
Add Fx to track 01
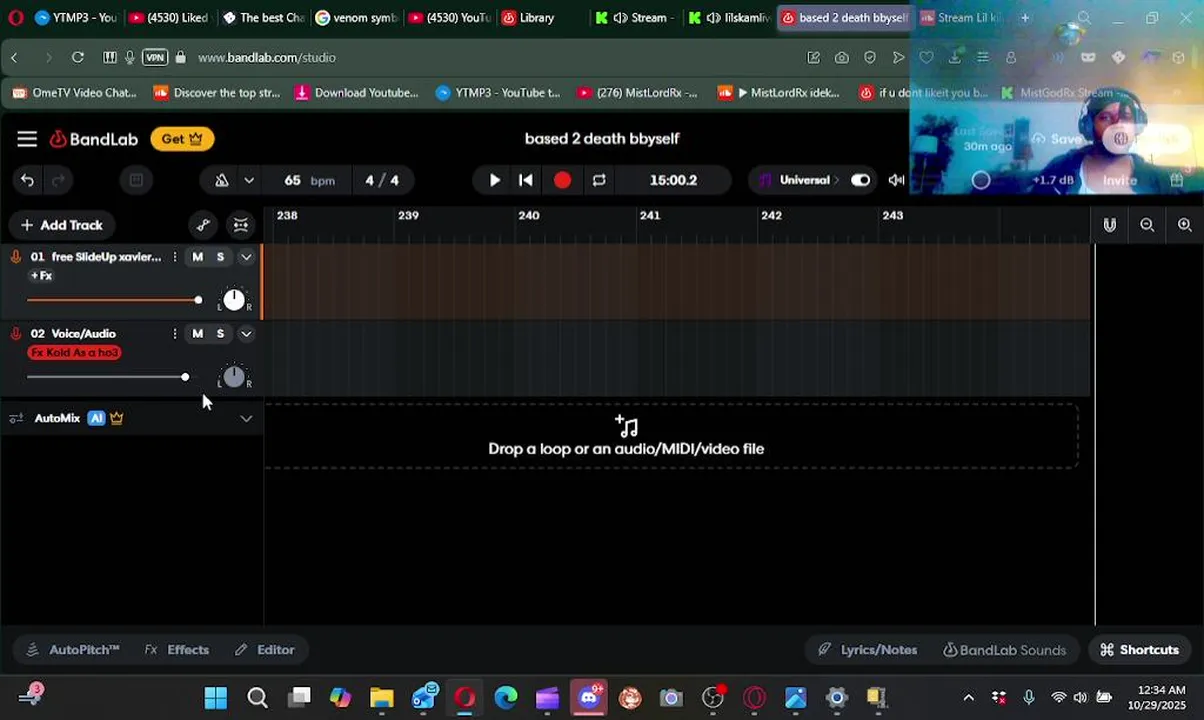pos(41,276)
